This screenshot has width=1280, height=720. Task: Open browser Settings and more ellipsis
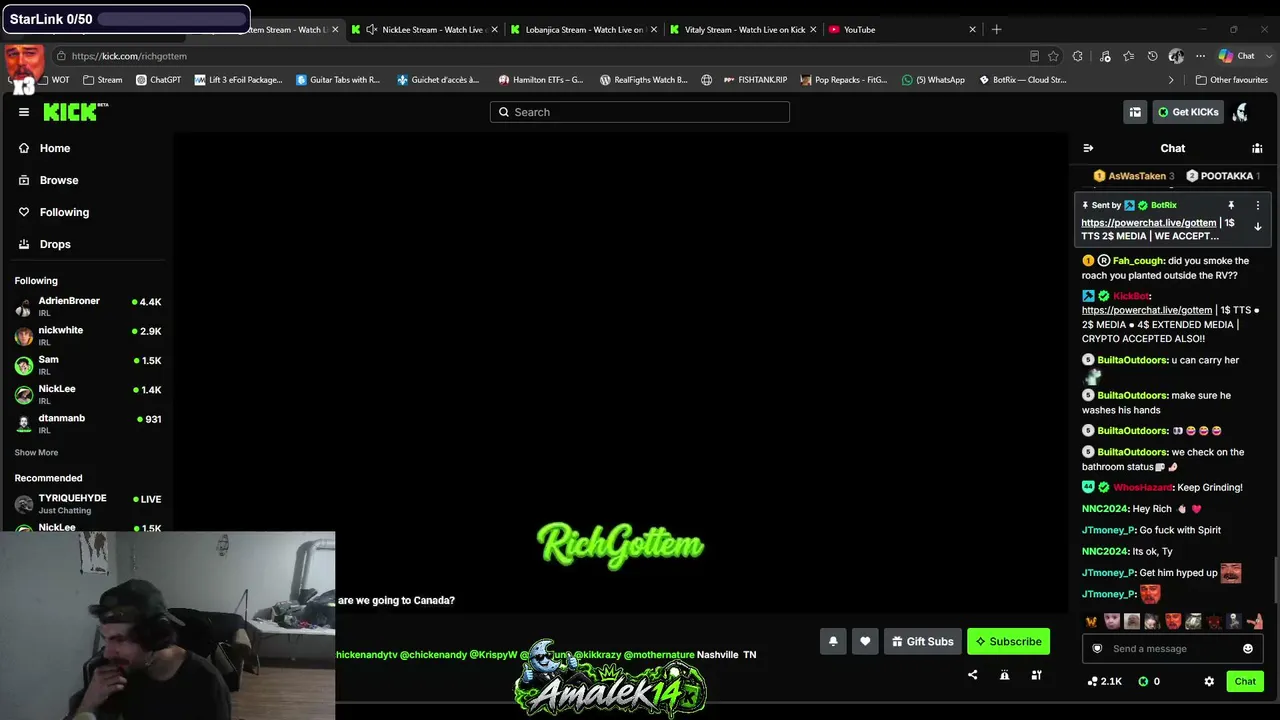click(1200, 56)
